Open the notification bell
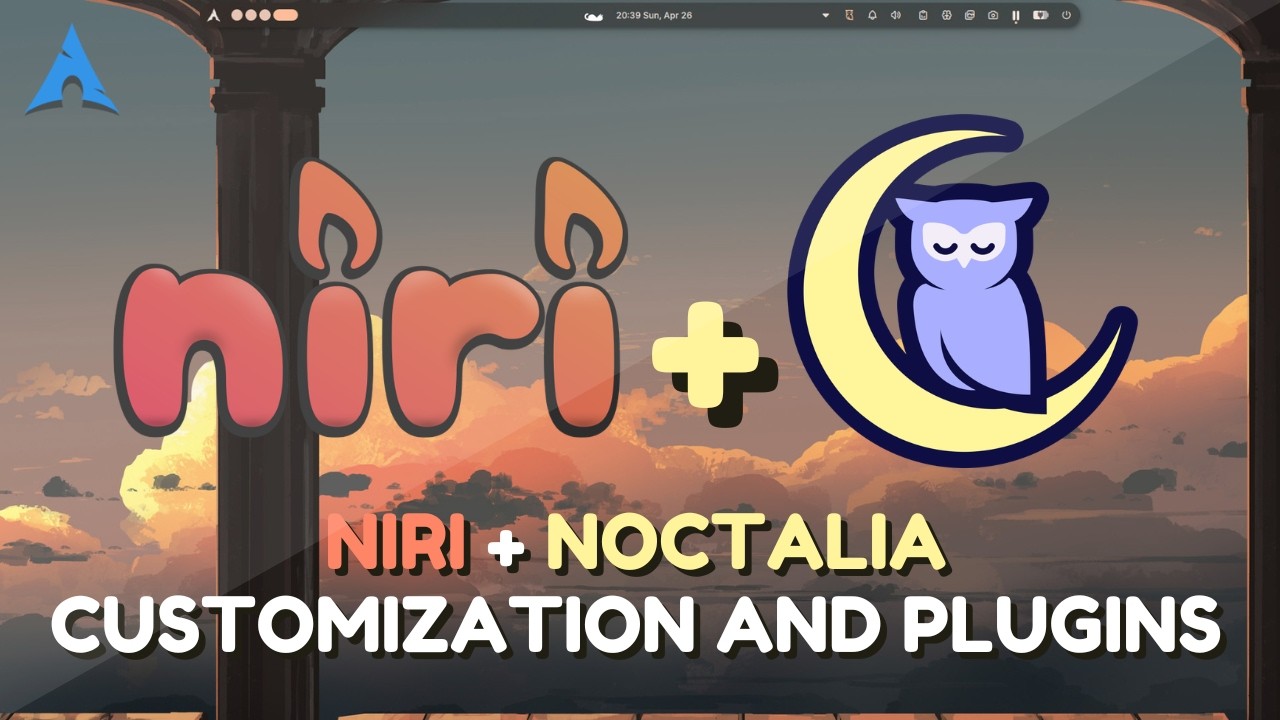The width and height of the screenshot is (1280, 720). (x=872, y=15)
